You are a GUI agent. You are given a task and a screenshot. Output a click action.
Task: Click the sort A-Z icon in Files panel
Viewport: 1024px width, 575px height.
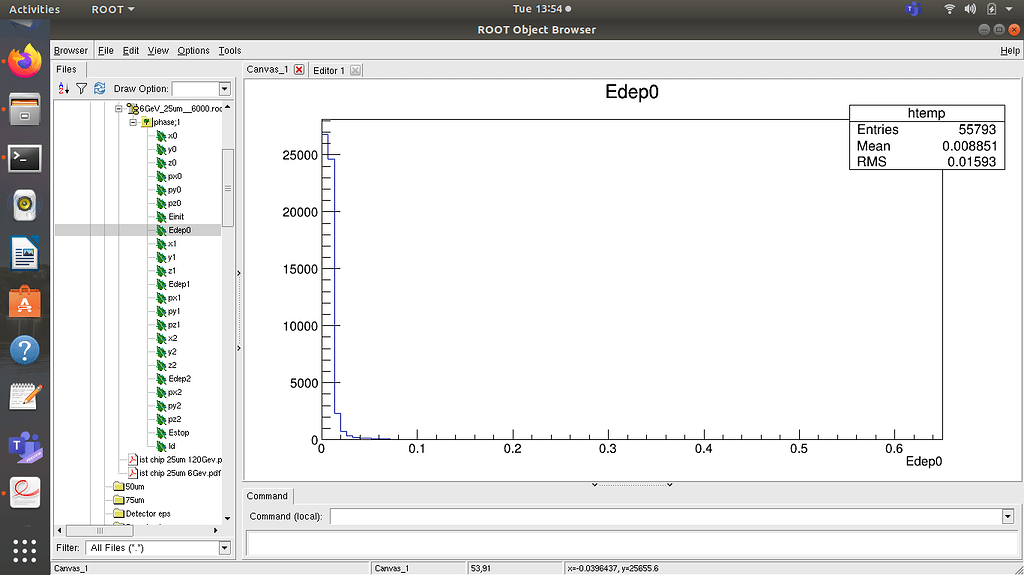click(x=63, y=88)
